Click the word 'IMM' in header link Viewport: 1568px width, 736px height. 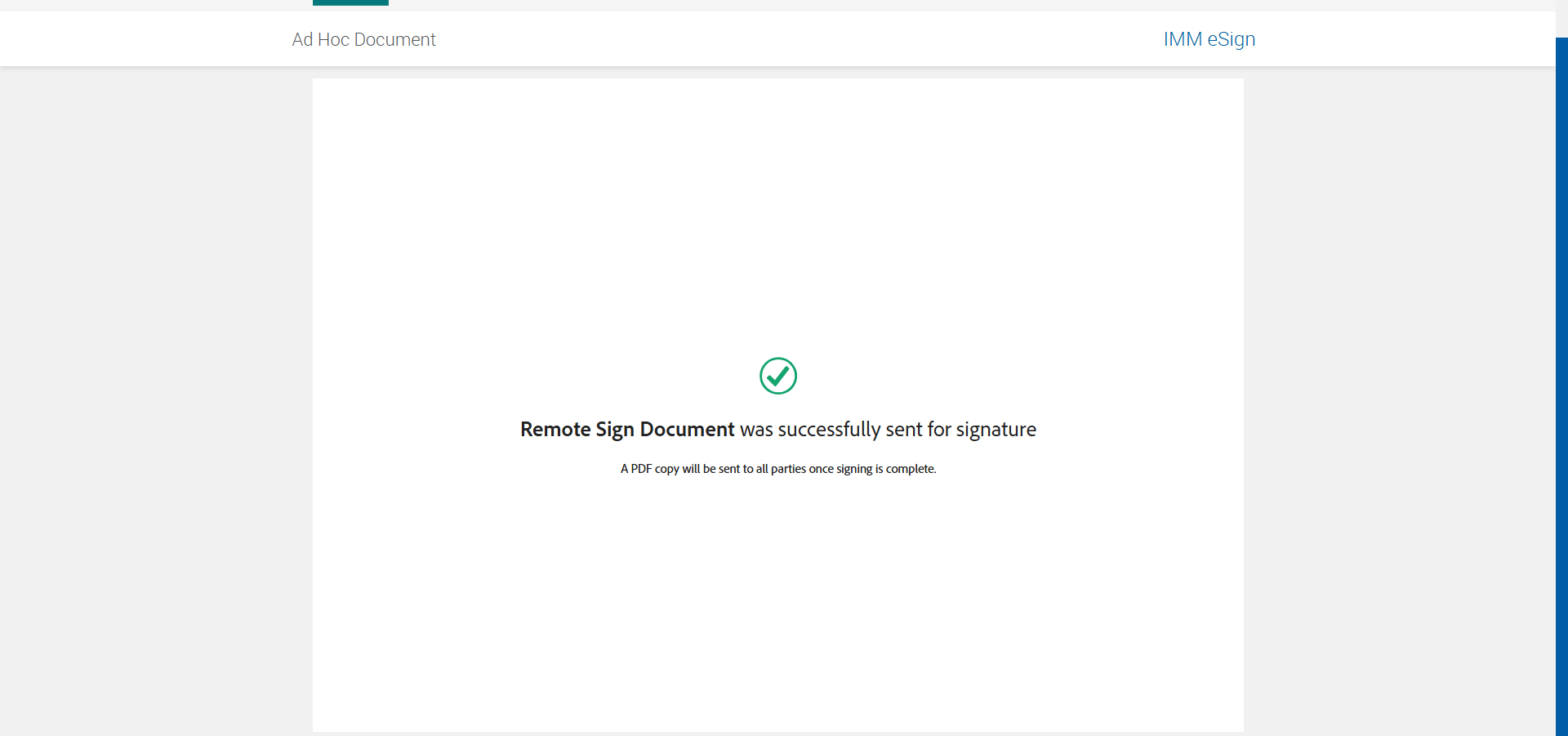point(1183,39)
